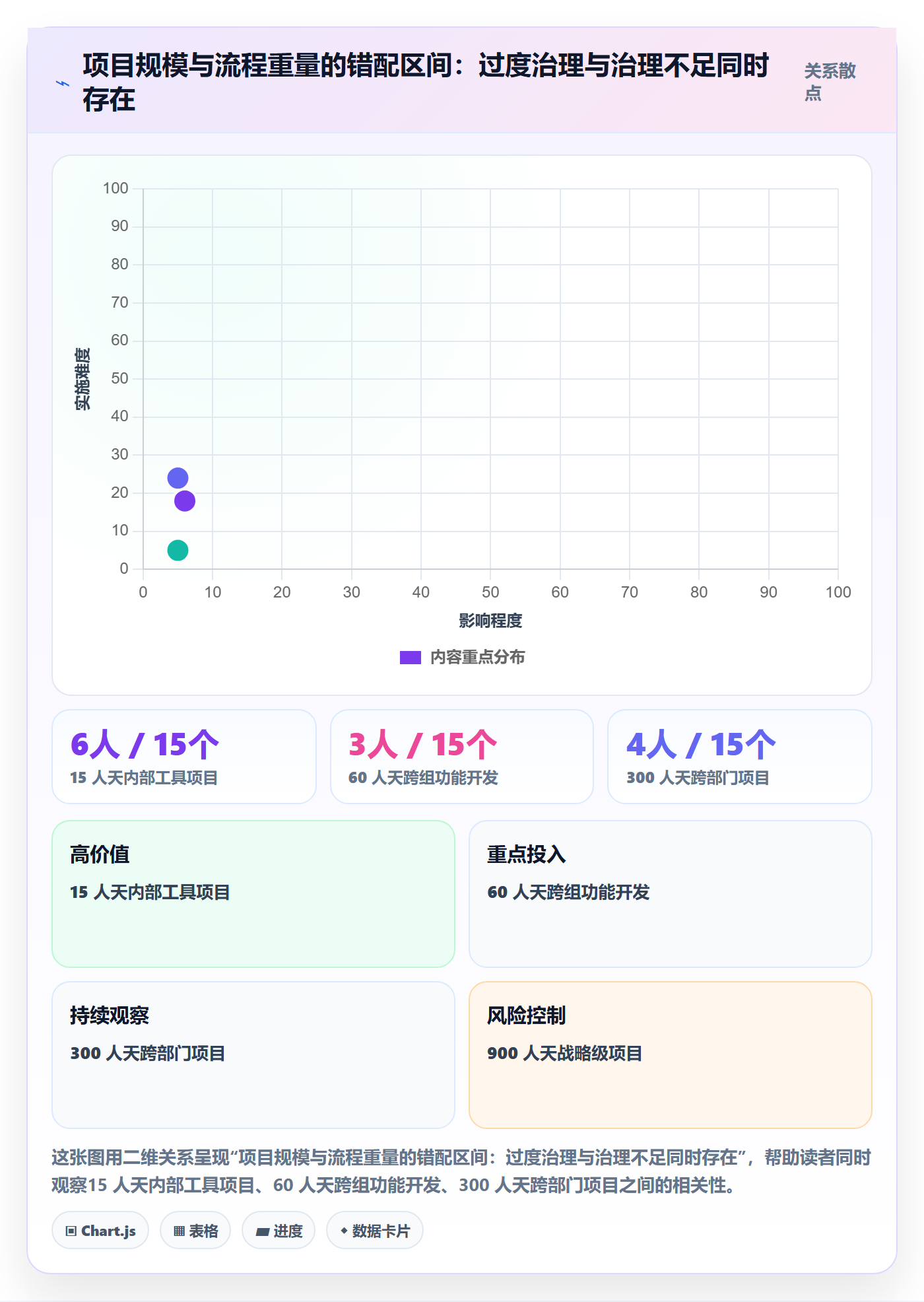Click the 进度 tag chip

point(279,1231)
